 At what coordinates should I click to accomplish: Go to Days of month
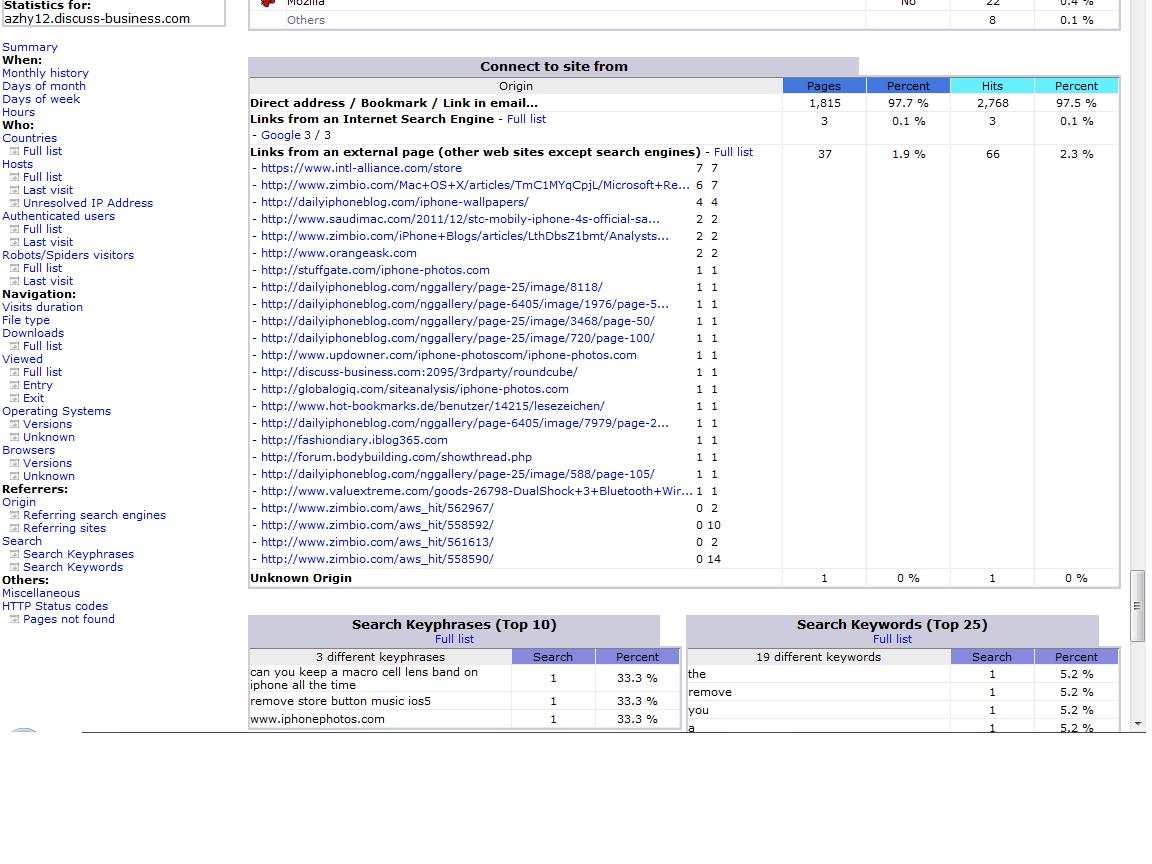[43, 86]
